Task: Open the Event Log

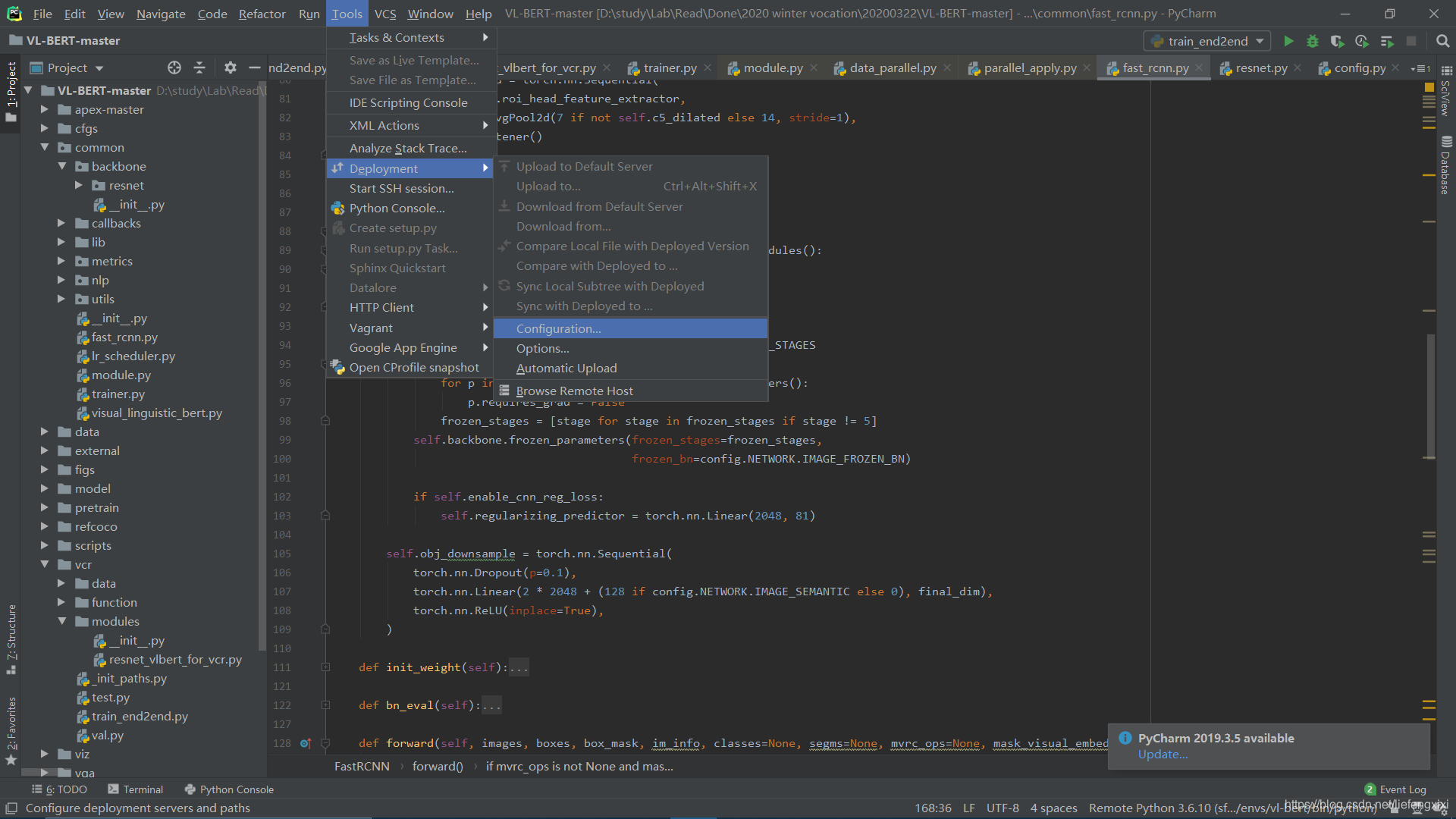Action: tap(1395, 789)
